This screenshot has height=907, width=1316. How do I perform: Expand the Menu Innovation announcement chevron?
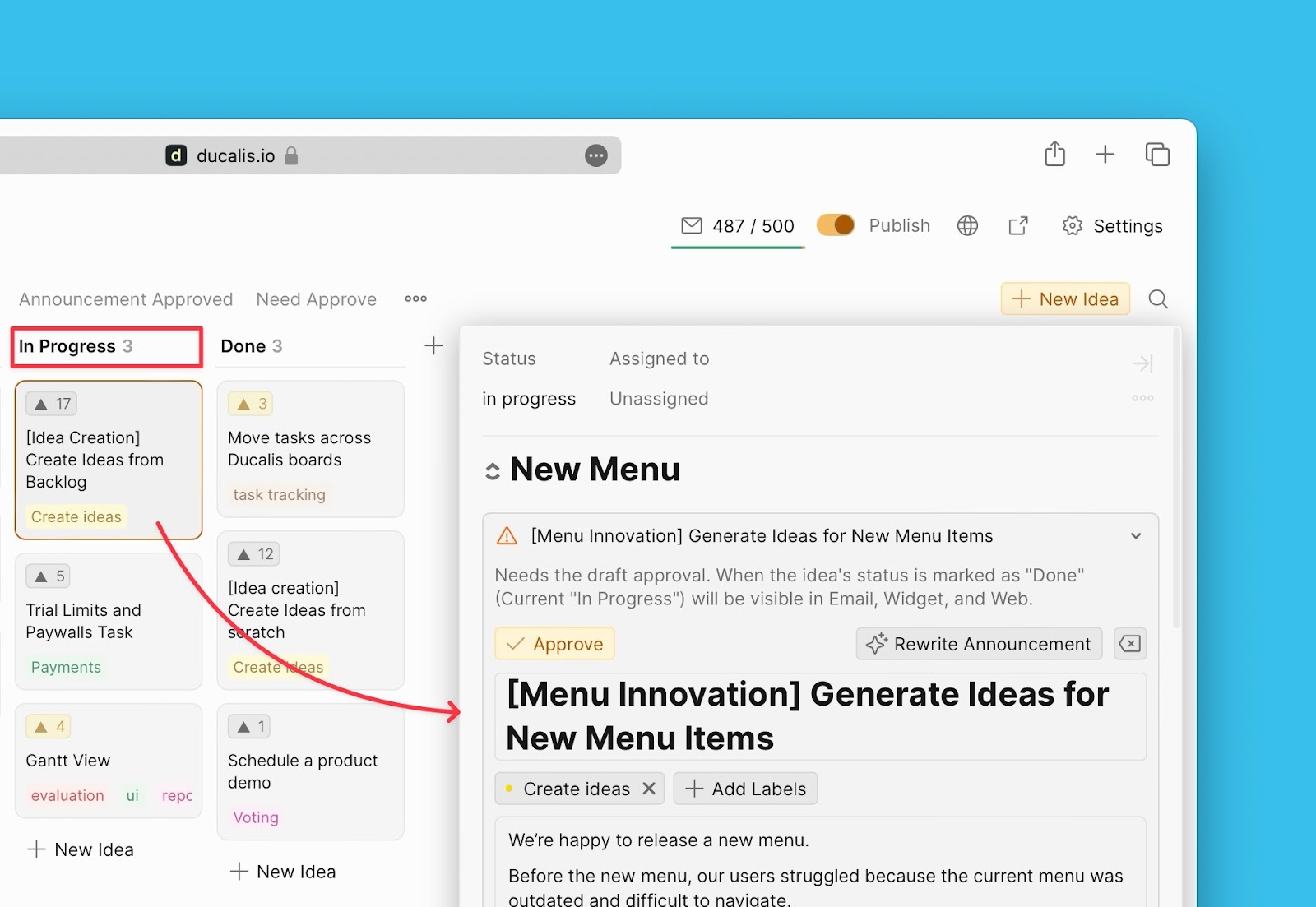(1136, 536)
